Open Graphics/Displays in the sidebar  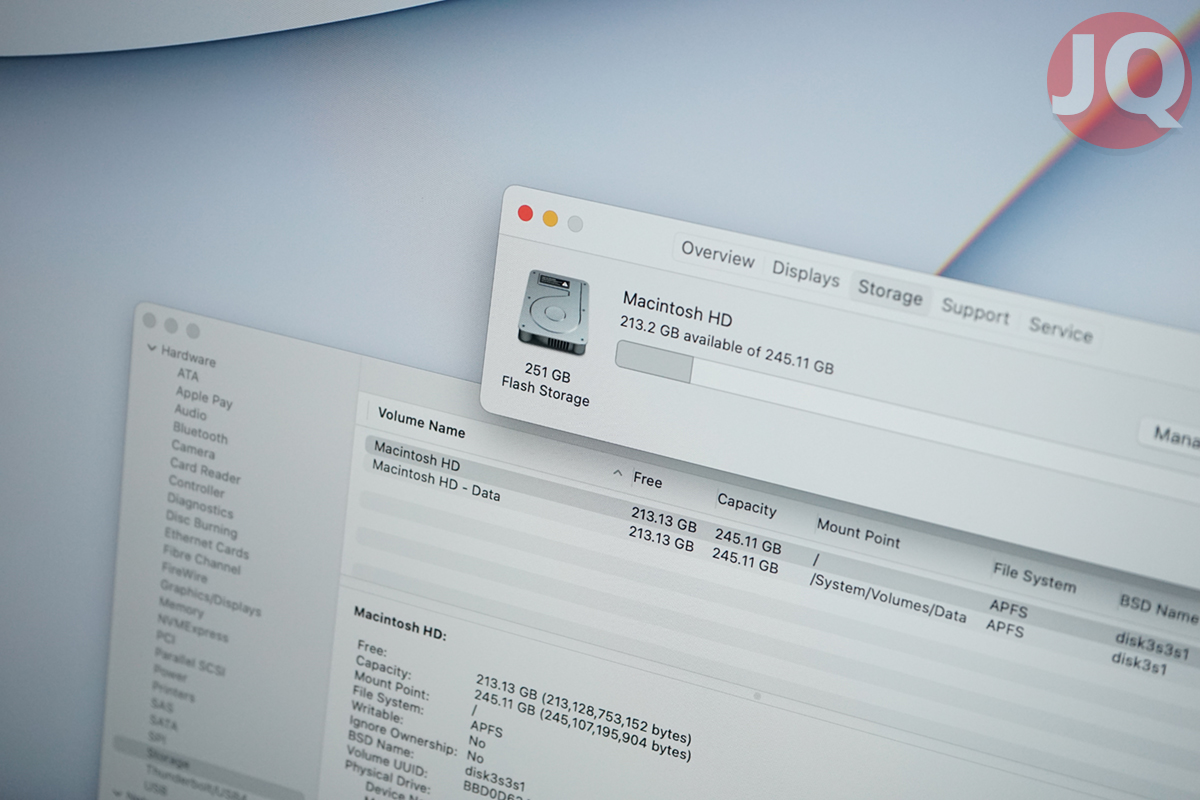209,598
